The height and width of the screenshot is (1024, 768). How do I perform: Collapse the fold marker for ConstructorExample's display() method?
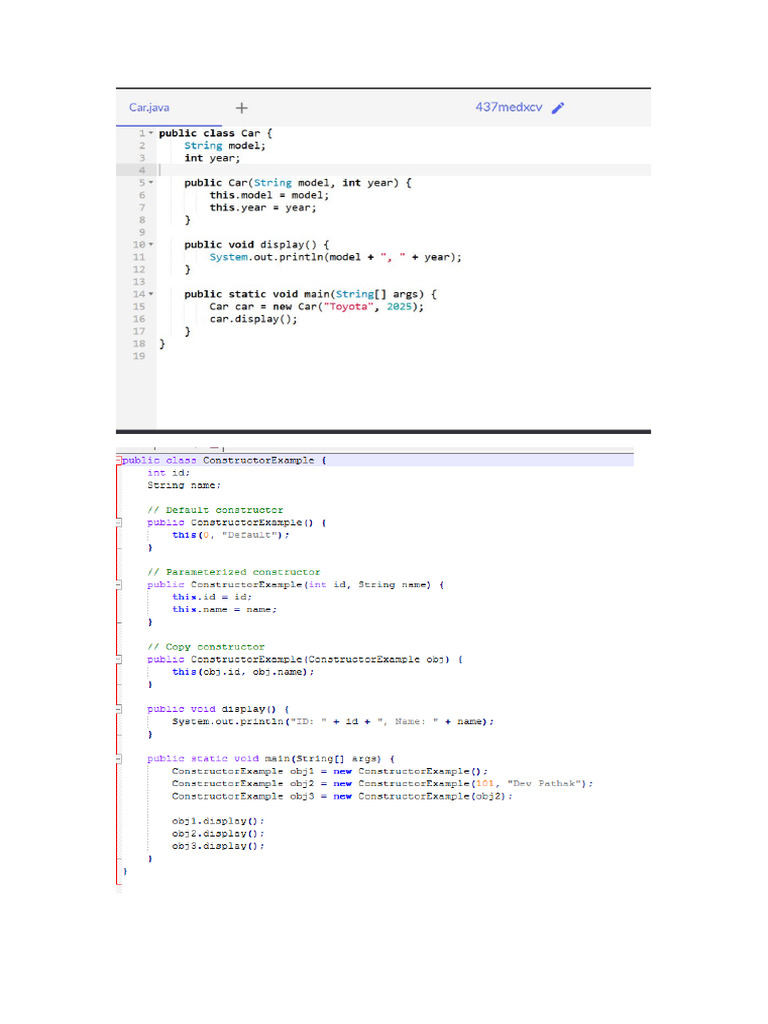(119, 709)
